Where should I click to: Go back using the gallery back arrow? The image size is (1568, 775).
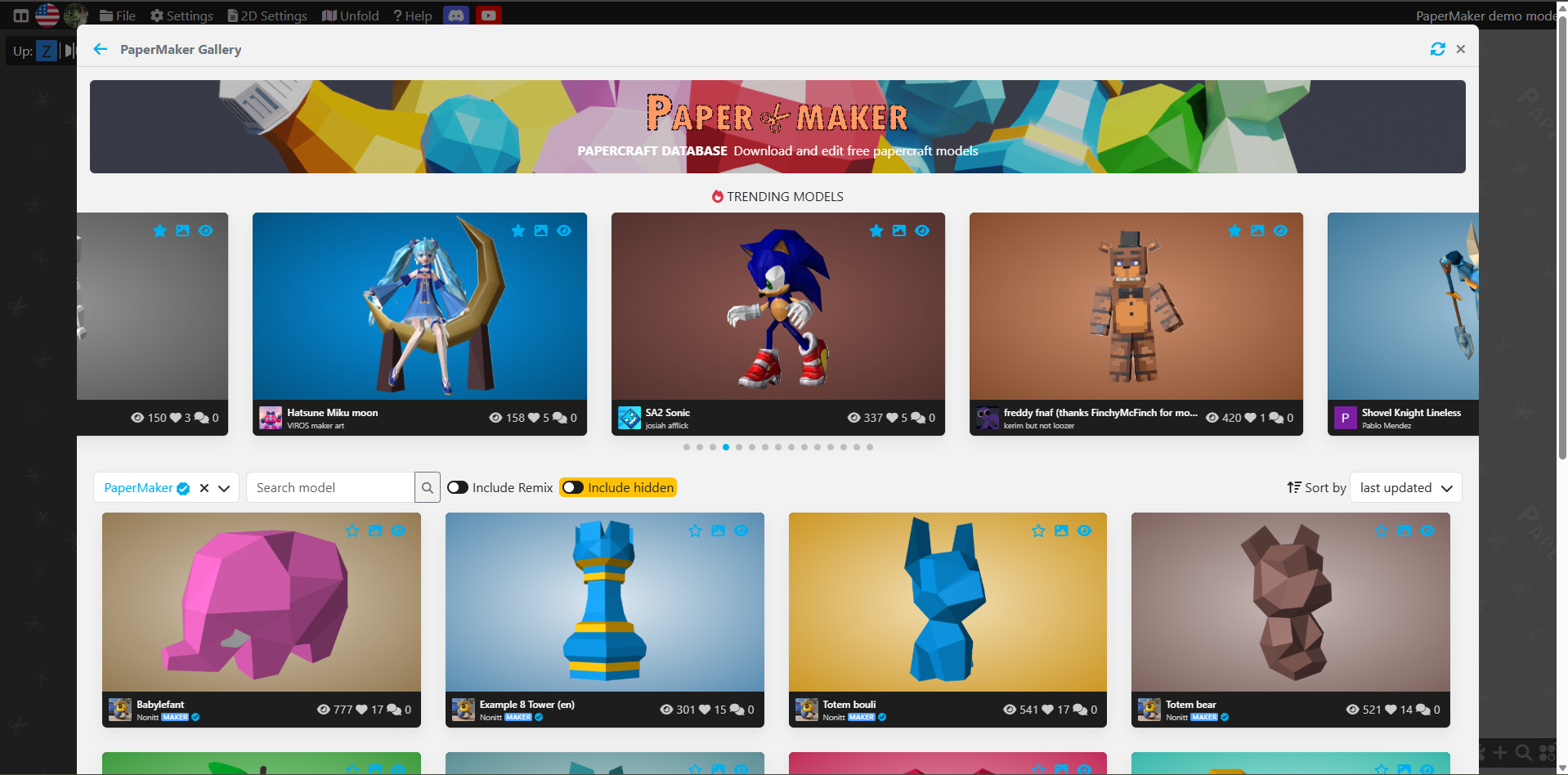tap(101, 49)
